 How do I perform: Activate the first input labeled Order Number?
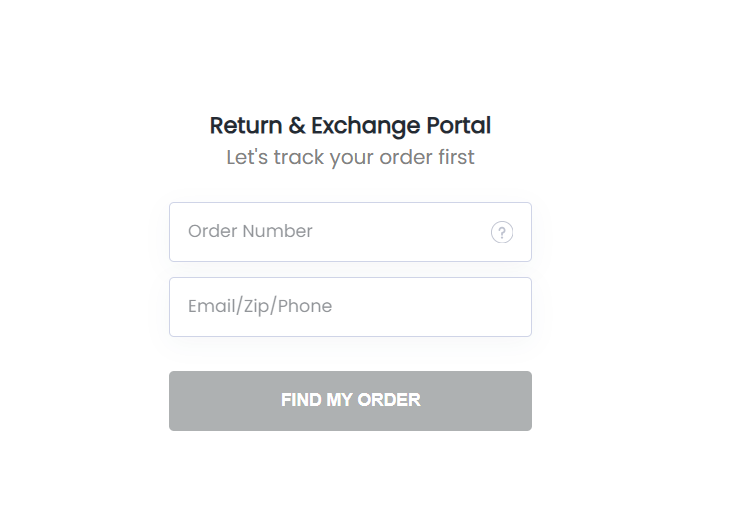[x=330, y=232]
